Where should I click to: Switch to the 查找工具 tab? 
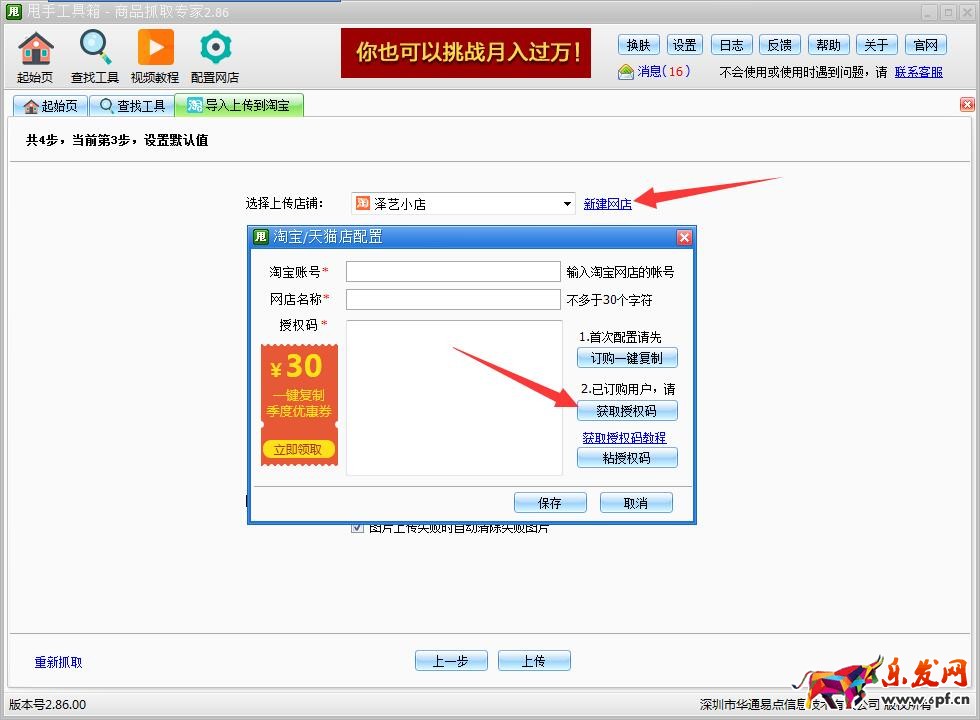(x=131, y=106)
